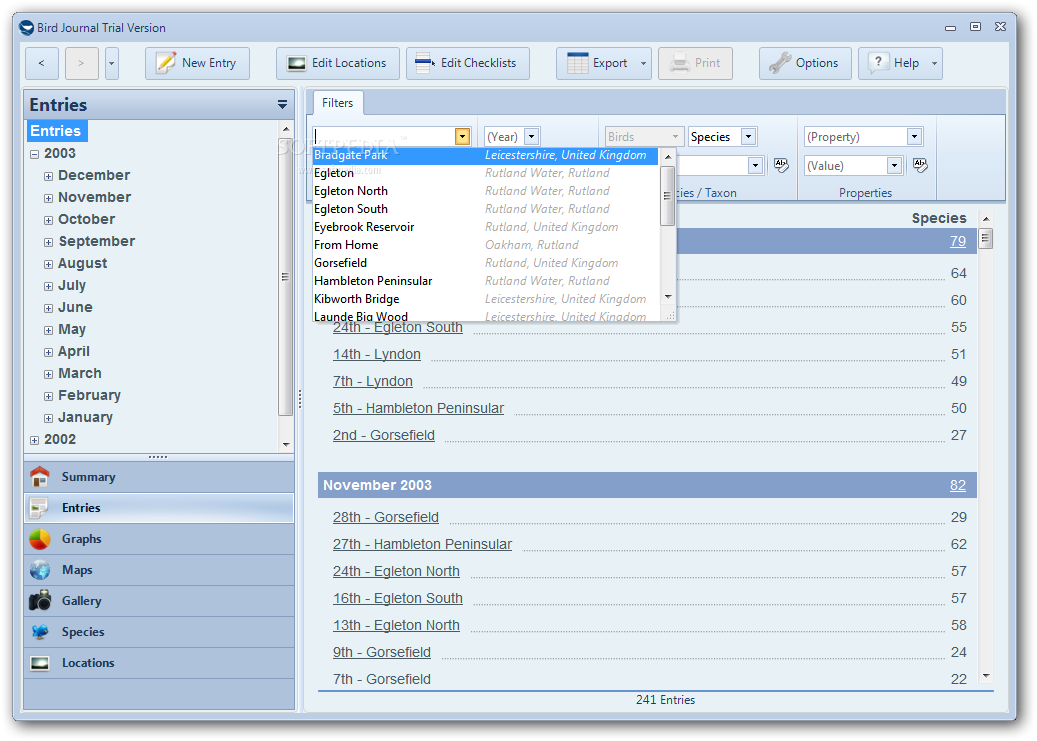Screen dimensions: 1037x741
Task: Open the 14th - Lyndon entry
Action: pos(377,355)
